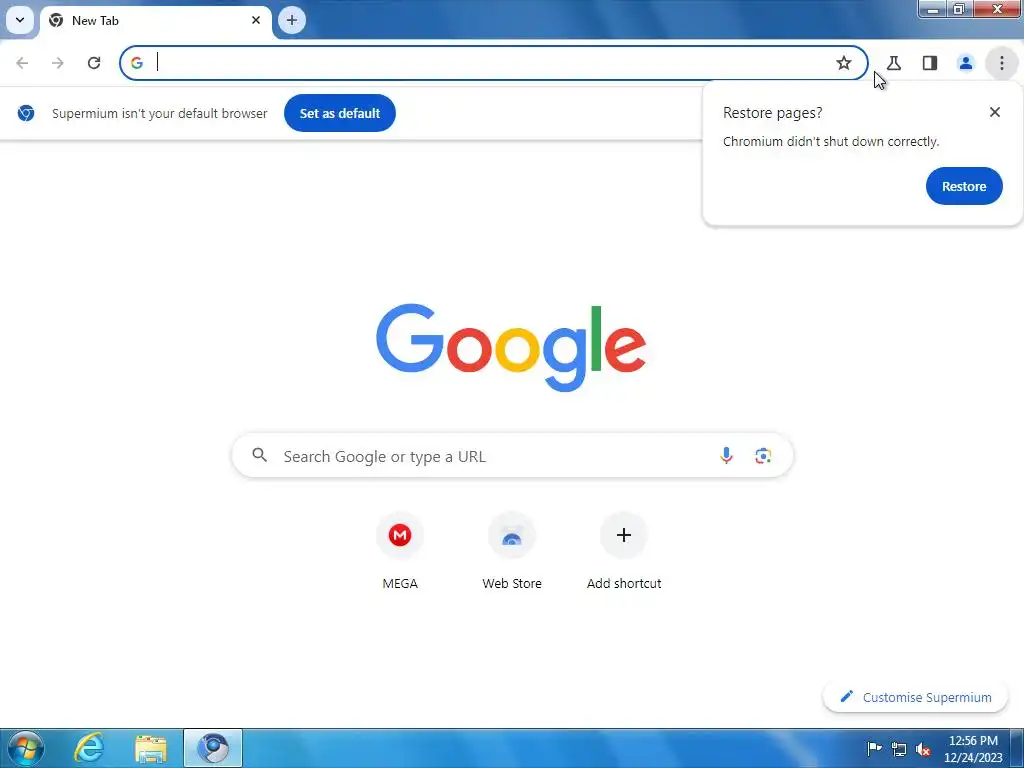This screenshot has height=768, width=1024.
Task: Restore down the browser window
Action: 959,9
